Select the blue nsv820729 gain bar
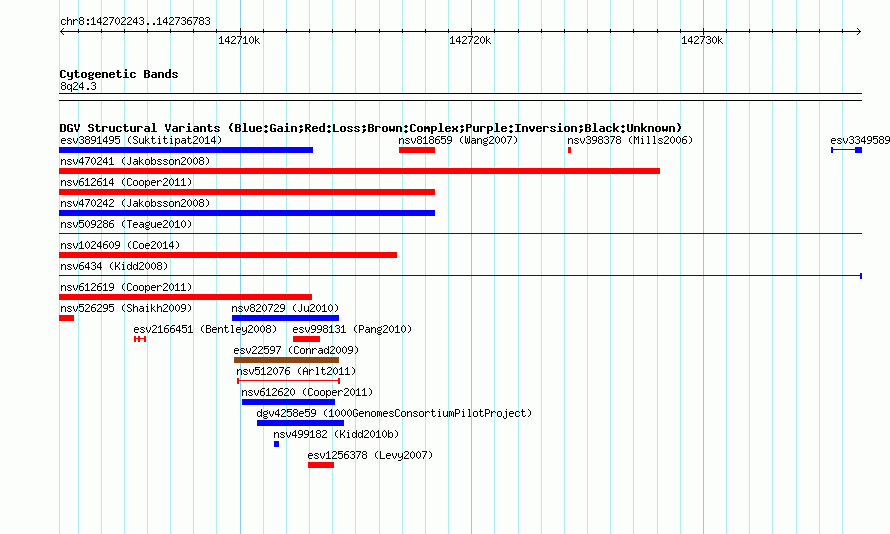890x534 pixels. (286, 318)
